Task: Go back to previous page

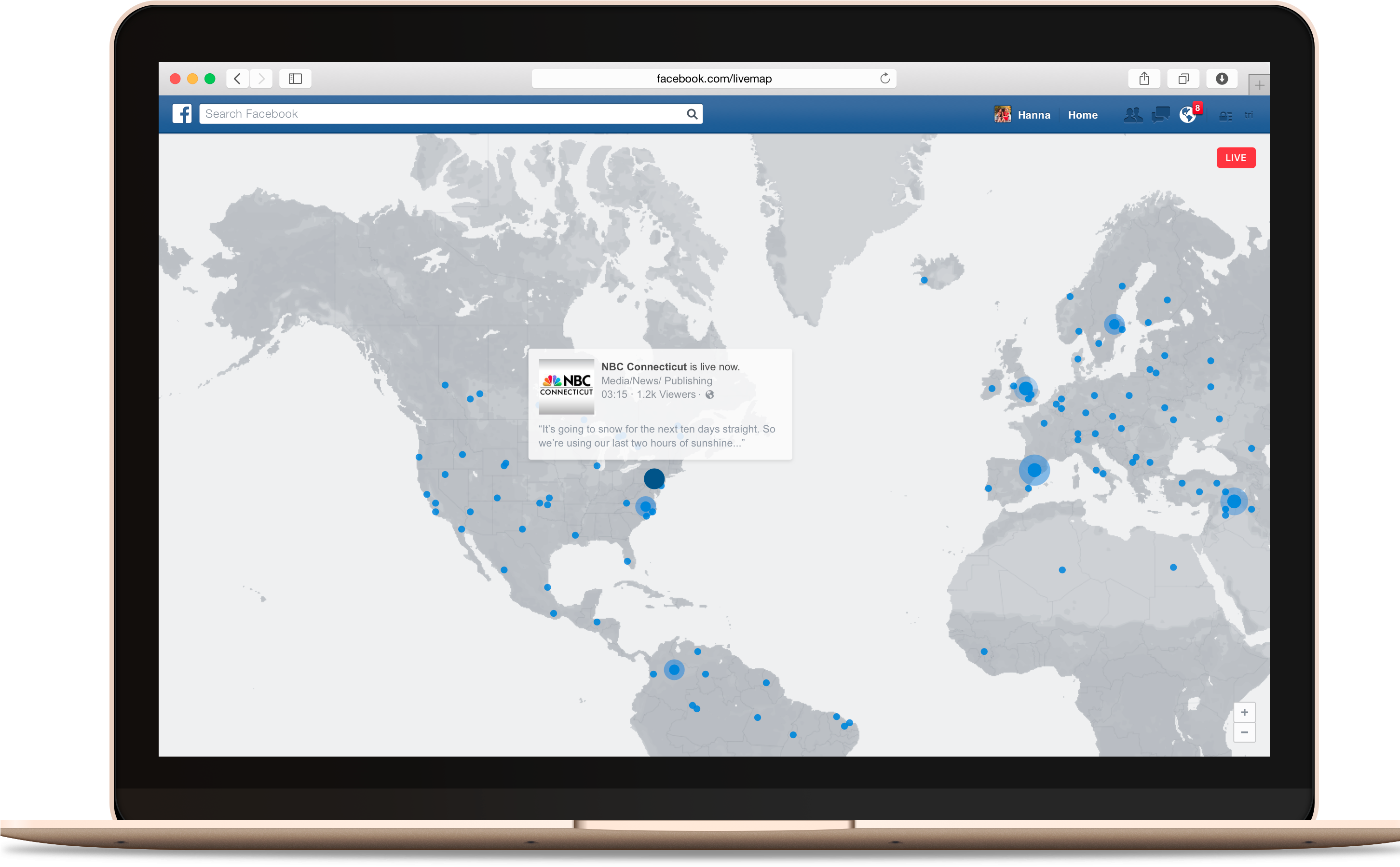Action: [x=237, y=79]
